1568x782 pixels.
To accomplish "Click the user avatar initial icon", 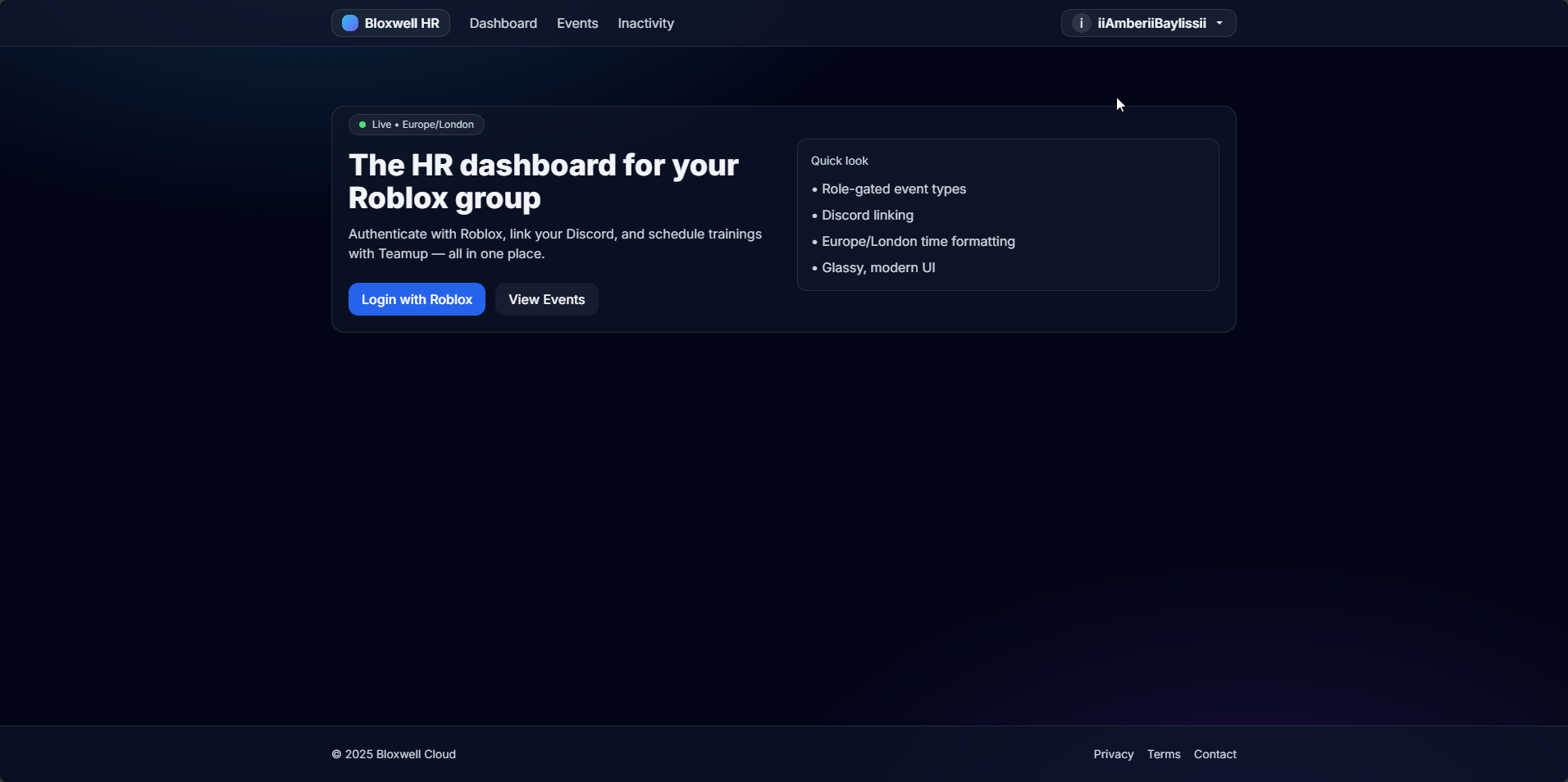I will [1081, 23].
